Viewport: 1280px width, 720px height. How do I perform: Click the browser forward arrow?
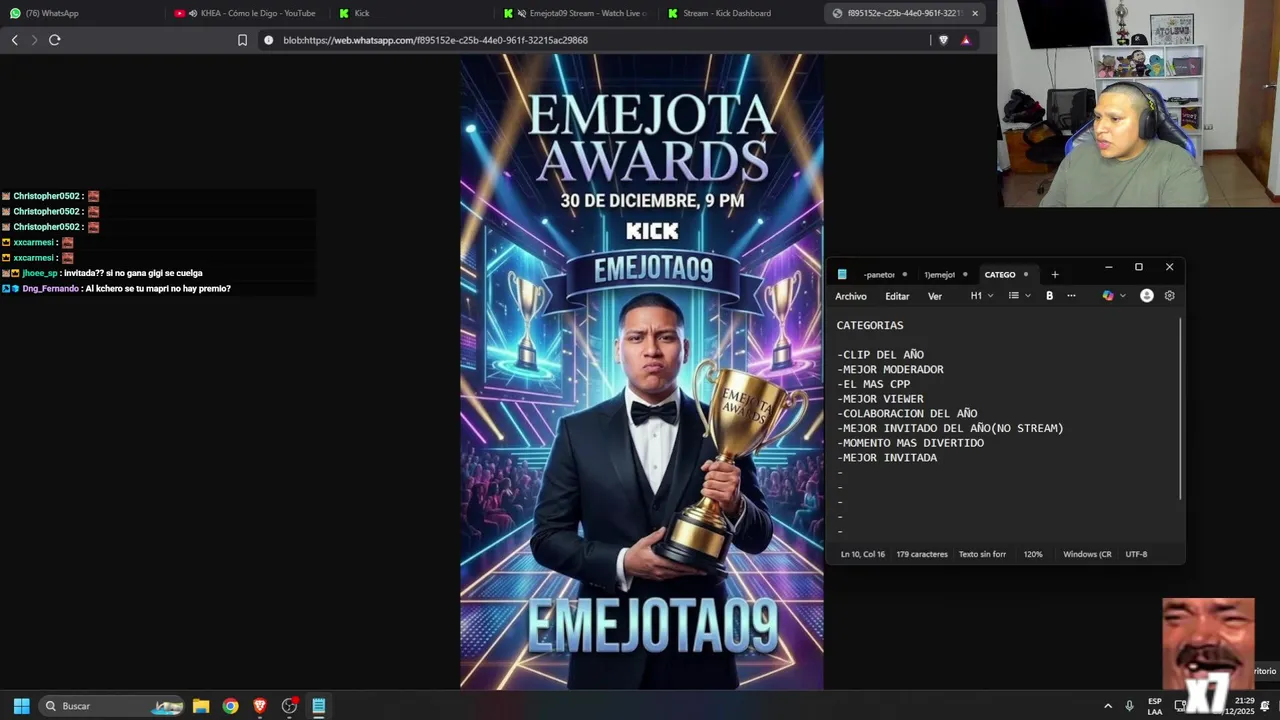pos(34,40)
